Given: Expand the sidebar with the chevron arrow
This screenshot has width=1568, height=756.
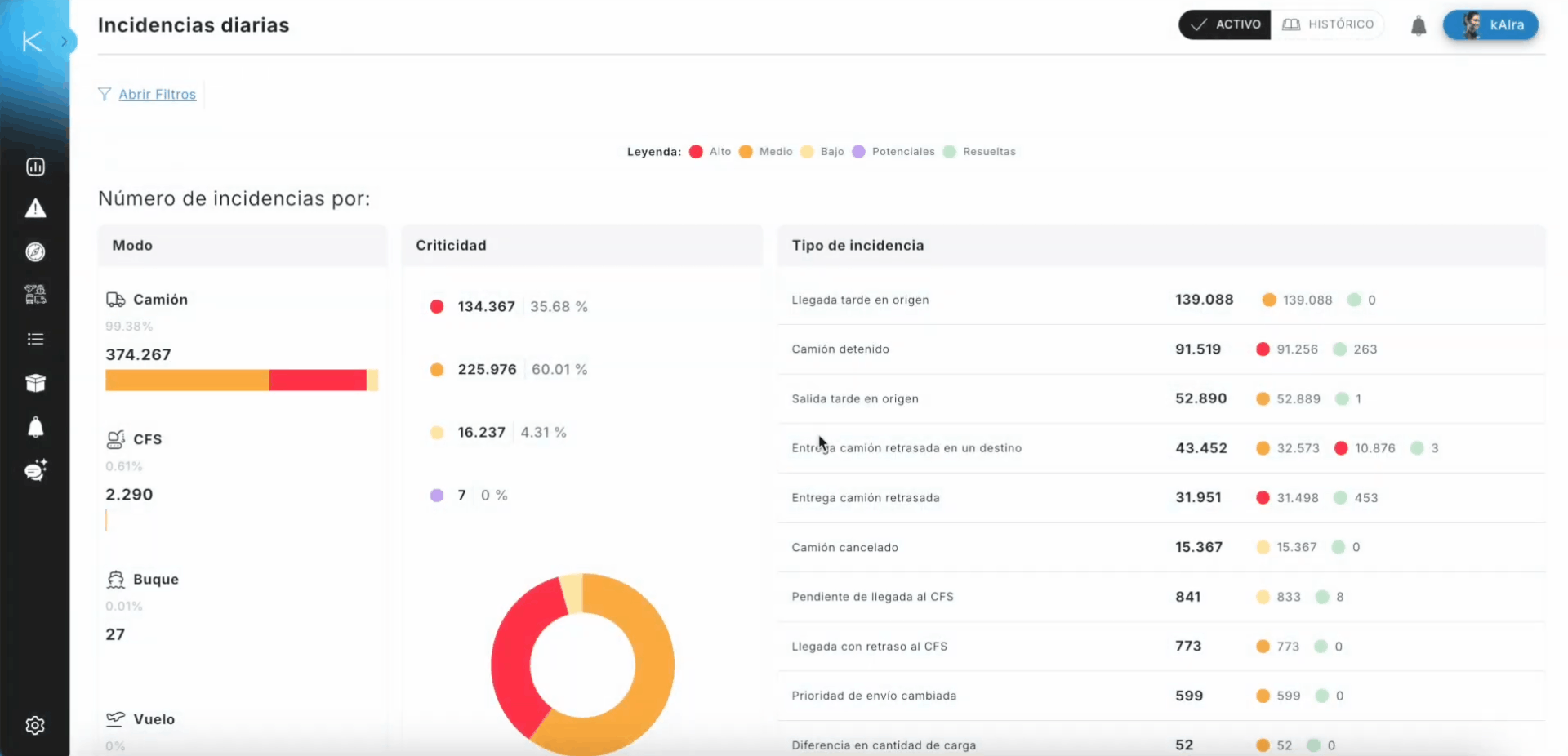Looking at the screenshot, I should click(65, 41).
